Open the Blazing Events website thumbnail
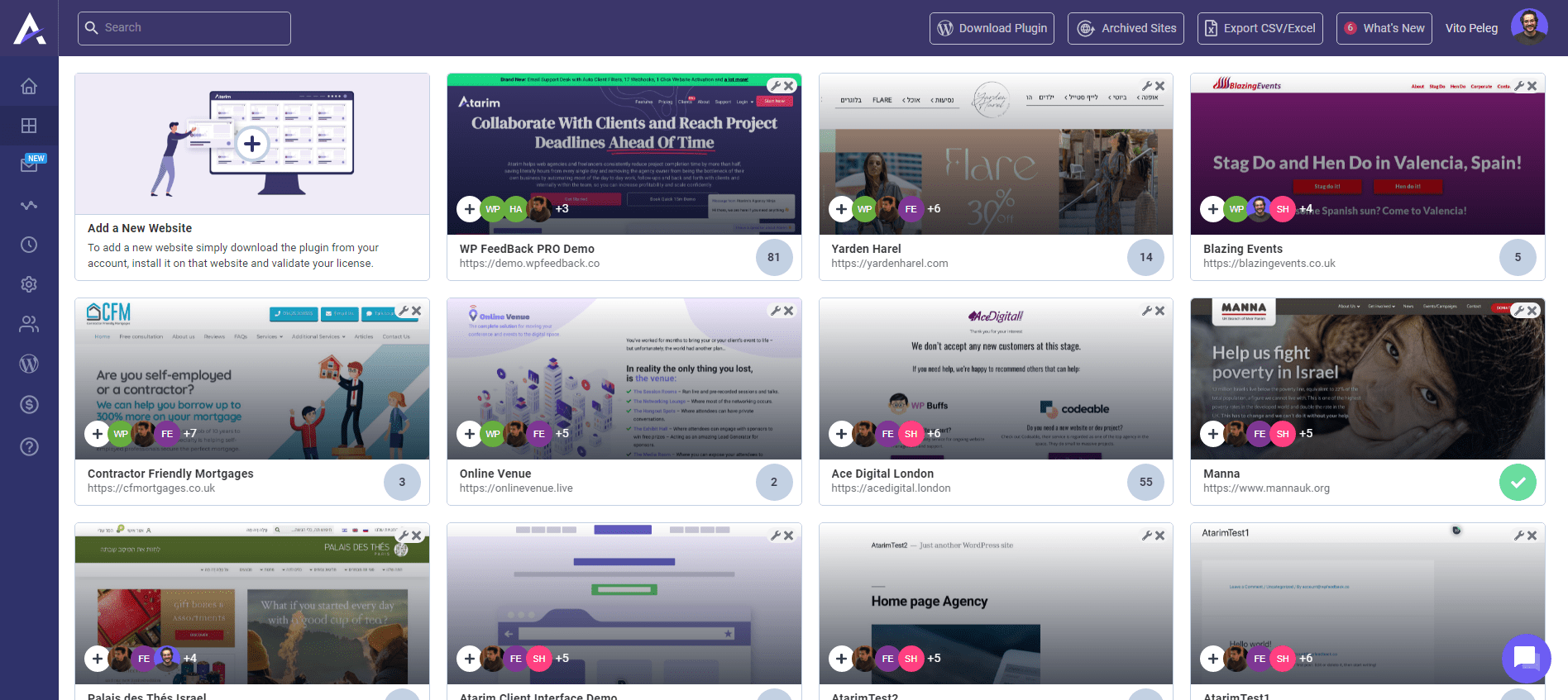This screenshot has height=700, width=1568. point(1368,155)
